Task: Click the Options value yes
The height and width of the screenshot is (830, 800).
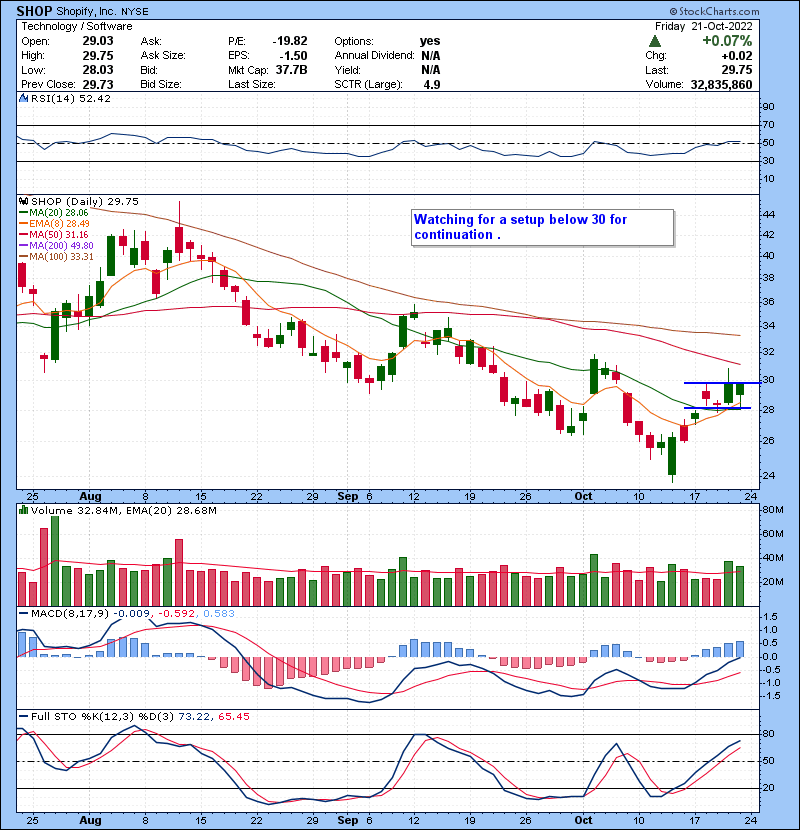Action: (430, 41)
